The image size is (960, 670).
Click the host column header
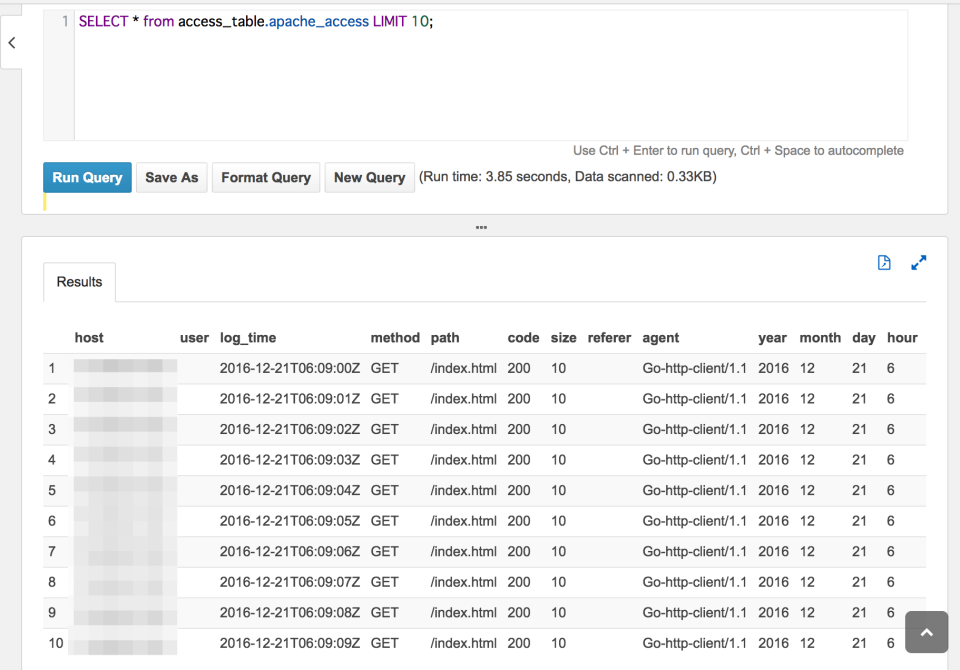coord(89,337)
